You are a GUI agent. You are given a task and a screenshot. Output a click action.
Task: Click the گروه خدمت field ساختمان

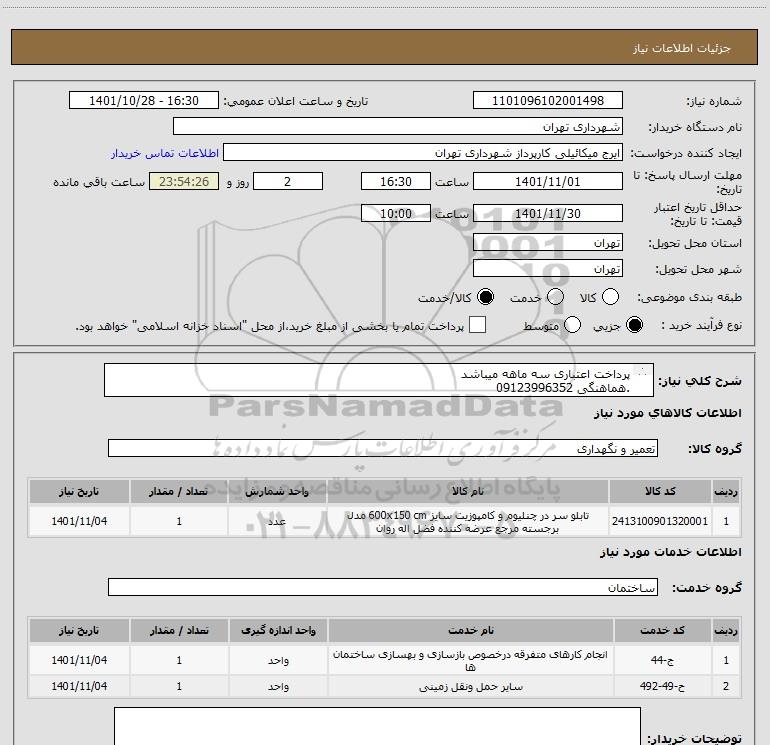[x=383, y=587]
